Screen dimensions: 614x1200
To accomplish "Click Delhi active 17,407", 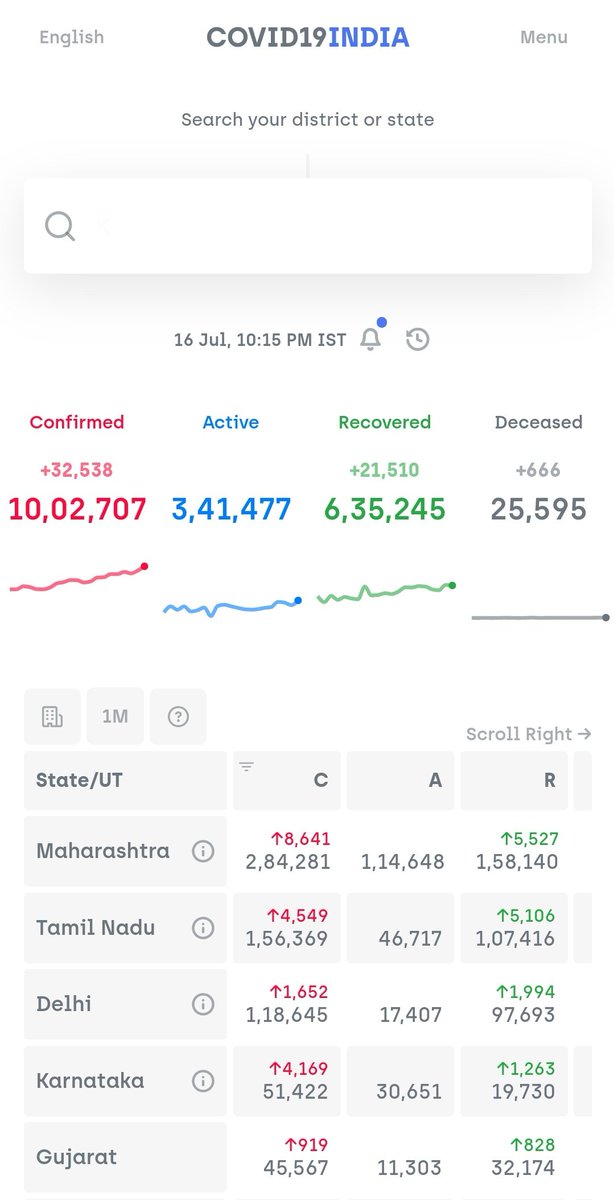I will click(x=412, y=1015).
